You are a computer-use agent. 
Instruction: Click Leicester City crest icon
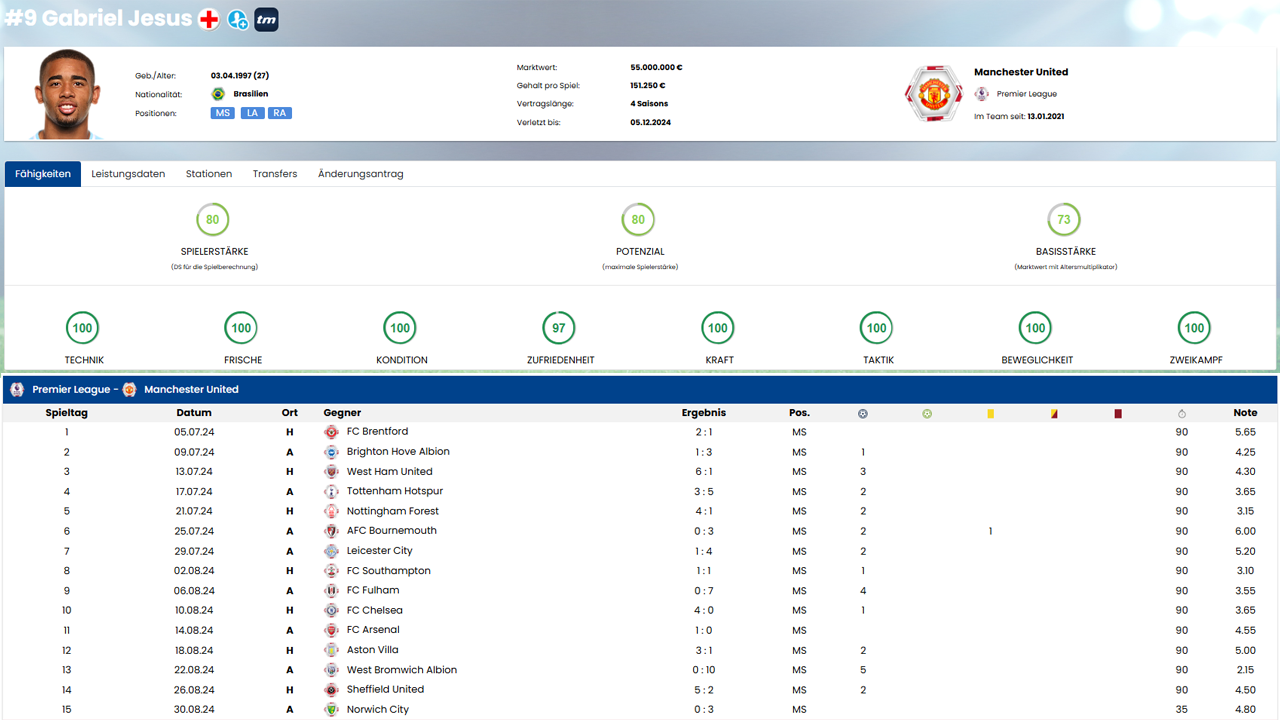[x=332, y=551]
